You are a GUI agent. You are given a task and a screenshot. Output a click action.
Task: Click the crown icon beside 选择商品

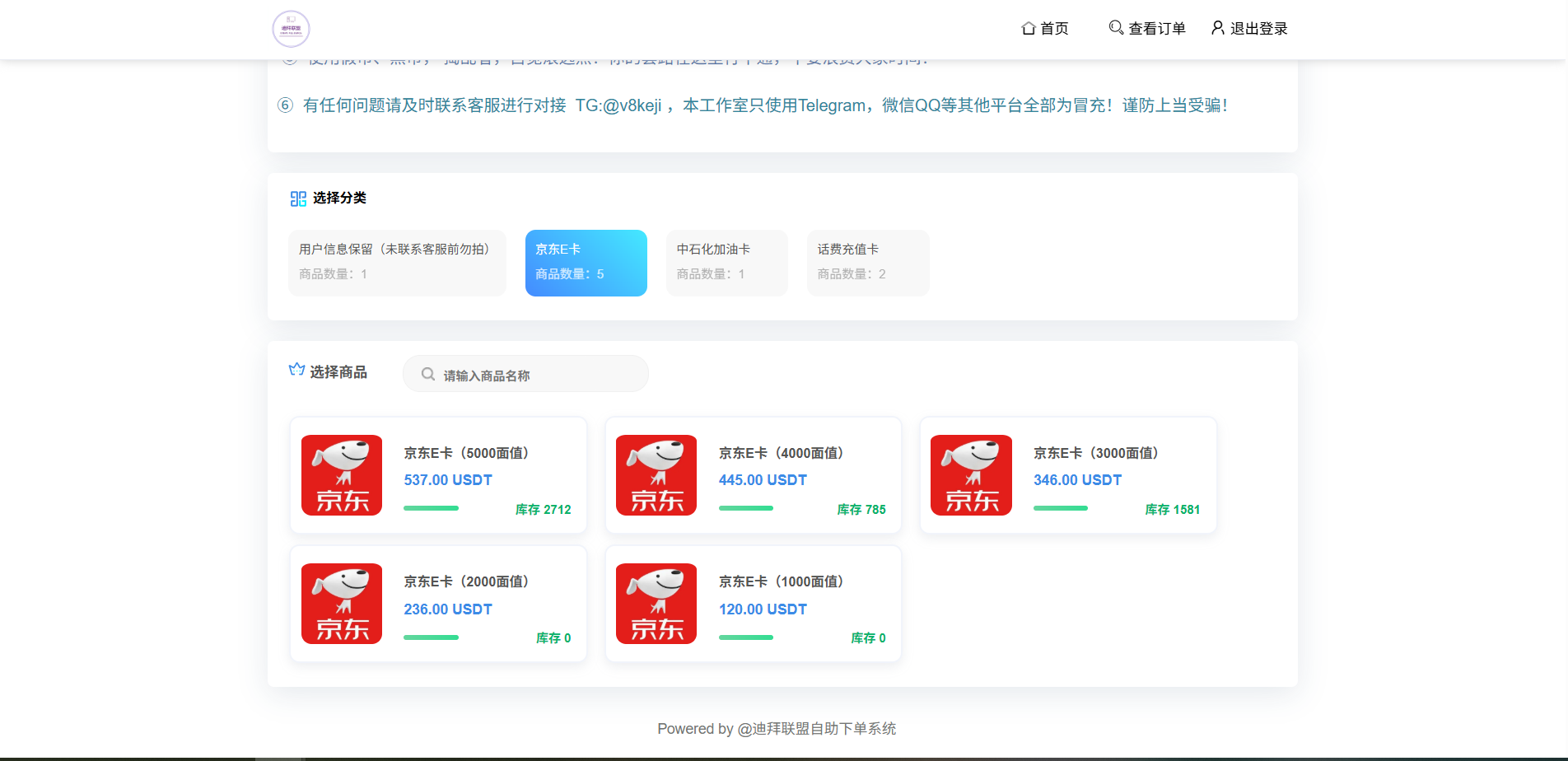297,370
